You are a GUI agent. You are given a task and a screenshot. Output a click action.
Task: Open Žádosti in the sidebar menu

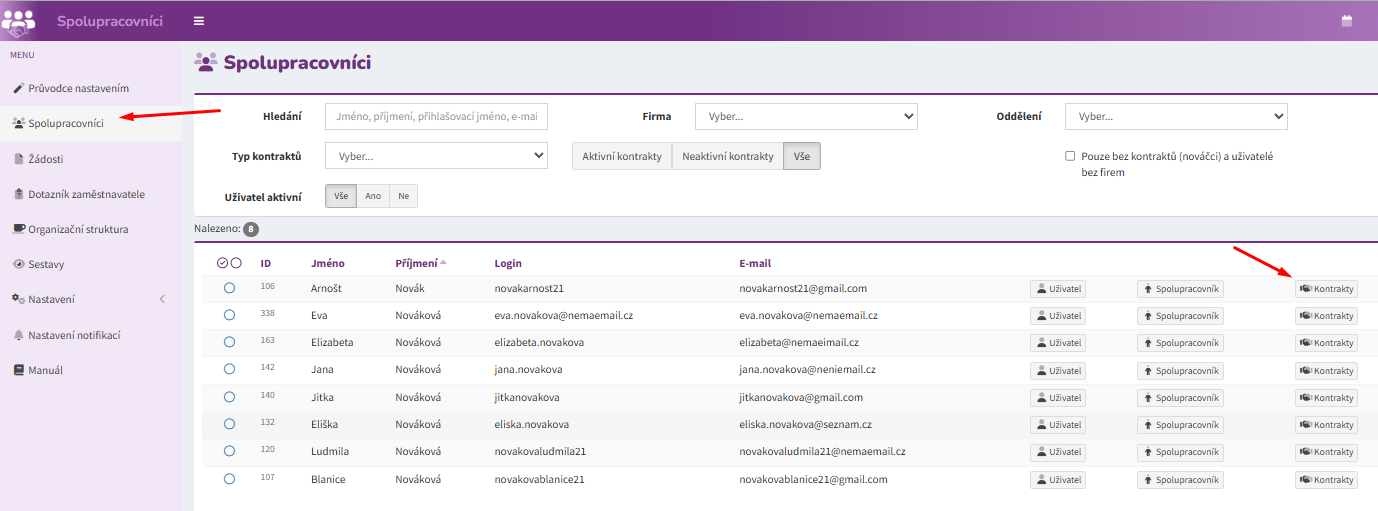coord(45,159)
